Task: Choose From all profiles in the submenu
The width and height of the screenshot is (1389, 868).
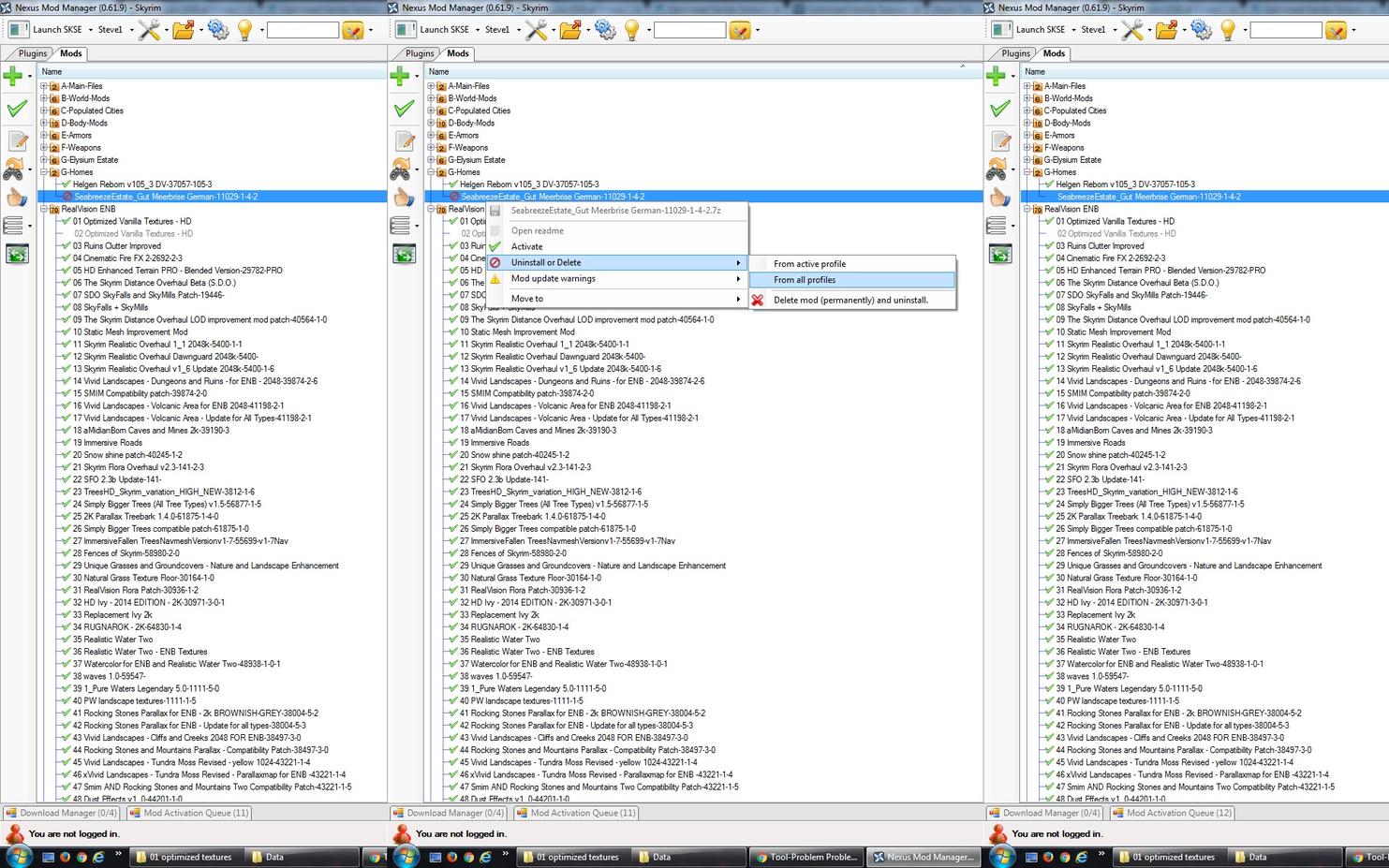Action: tap(805, 280)
